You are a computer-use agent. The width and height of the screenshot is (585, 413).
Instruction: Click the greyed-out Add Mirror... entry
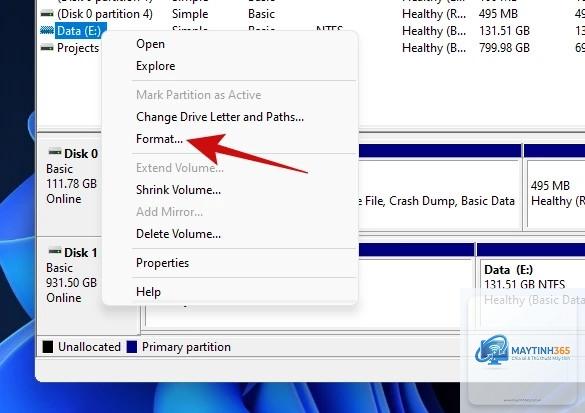click(169, 212)
